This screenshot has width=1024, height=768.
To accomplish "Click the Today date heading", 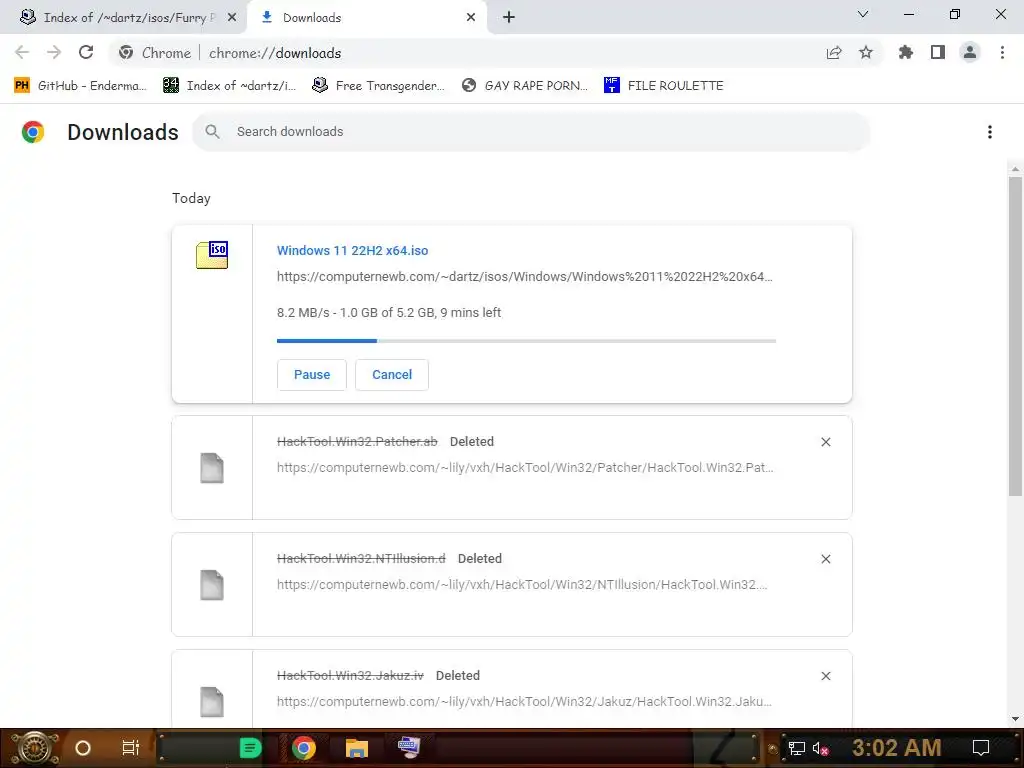I will (x=191, y=199).
